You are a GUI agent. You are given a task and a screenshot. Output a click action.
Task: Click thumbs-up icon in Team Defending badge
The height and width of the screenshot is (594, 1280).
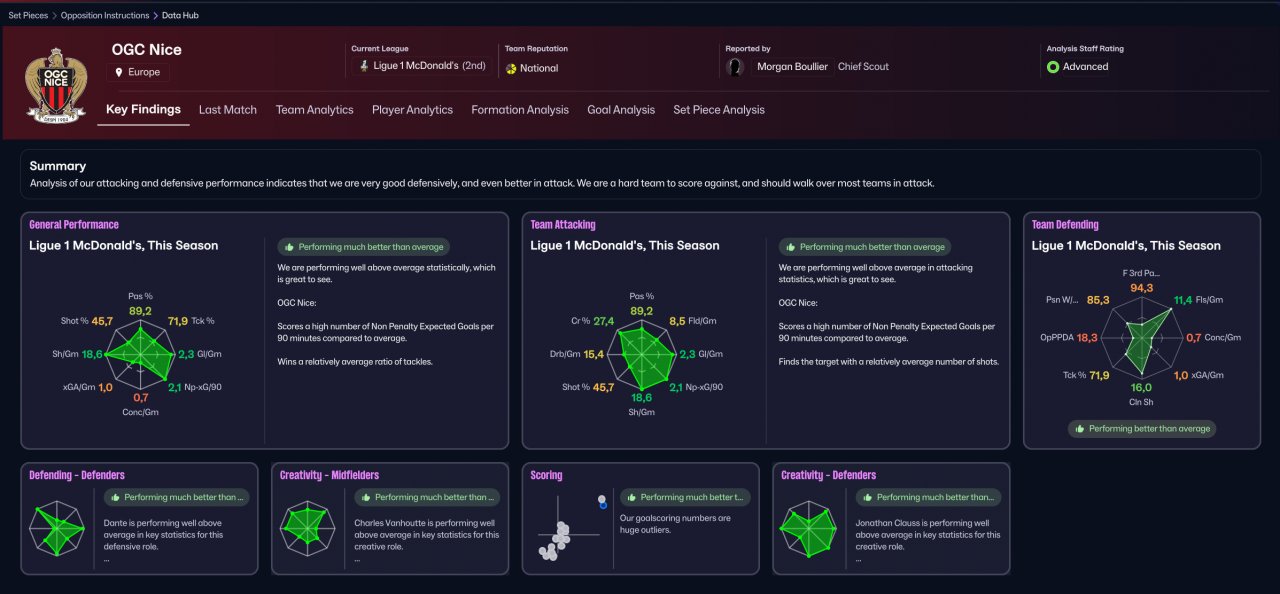pyautogui.click(x=1080, y=429)
